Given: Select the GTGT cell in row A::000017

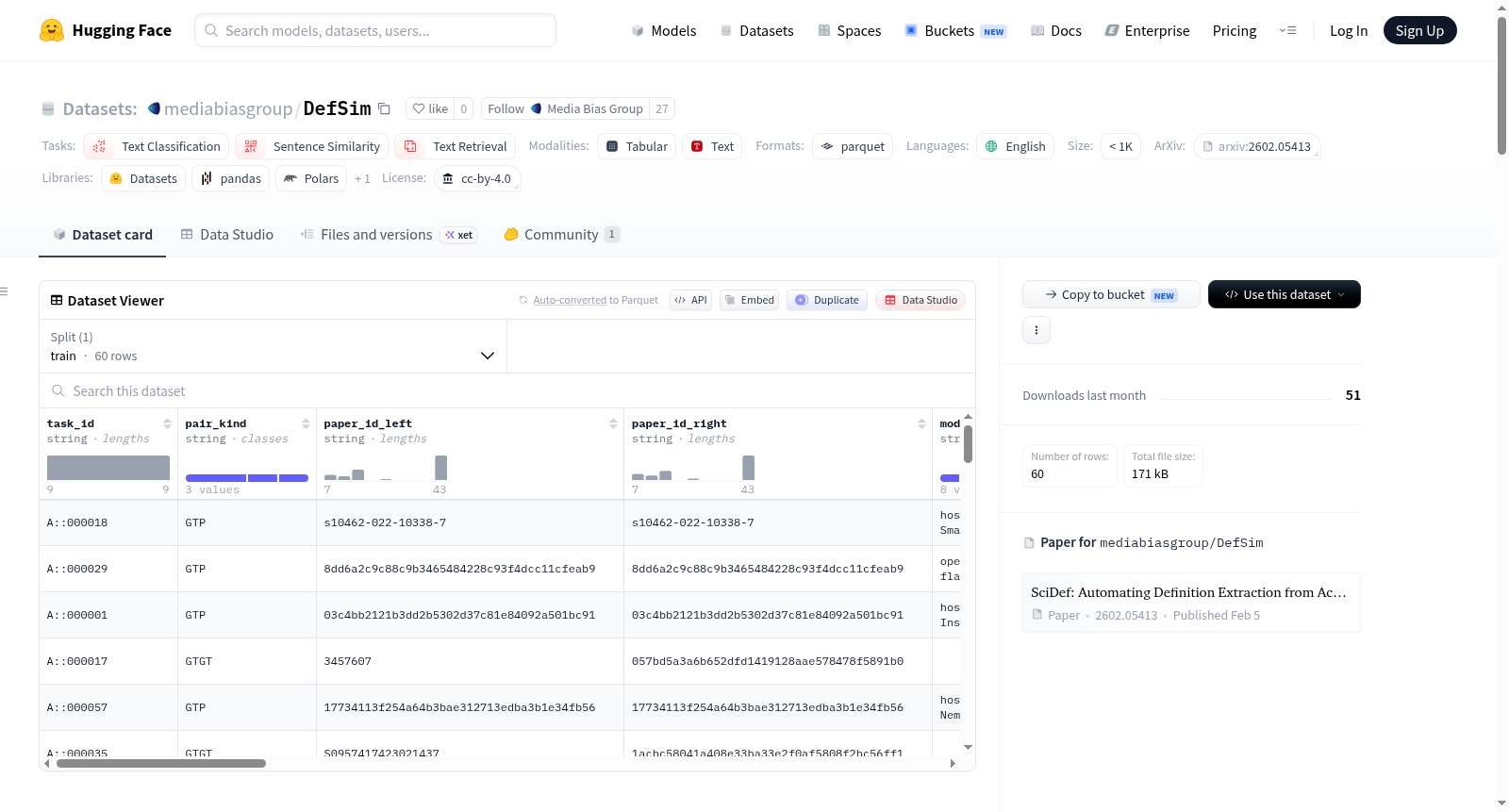Looking at the screenshot, I should (247, 661).
